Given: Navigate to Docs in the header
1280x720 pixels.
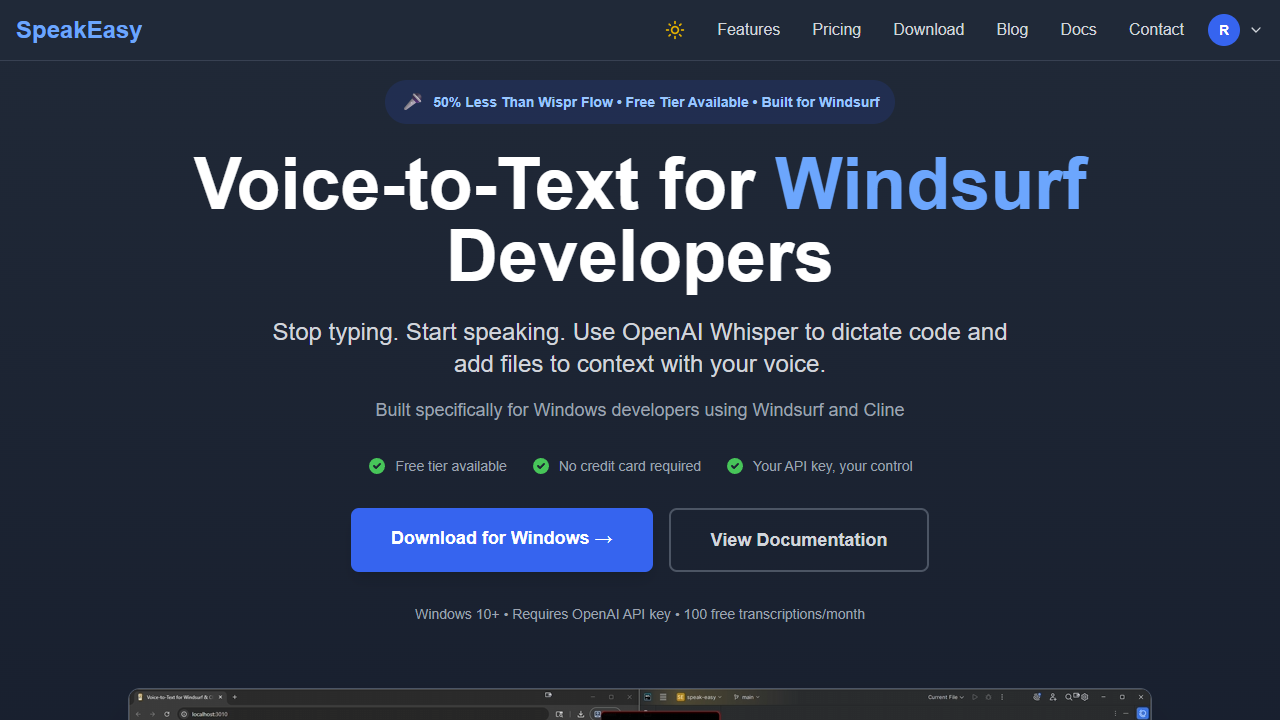Looking at the screenshot, I should tap(1078, 30).
